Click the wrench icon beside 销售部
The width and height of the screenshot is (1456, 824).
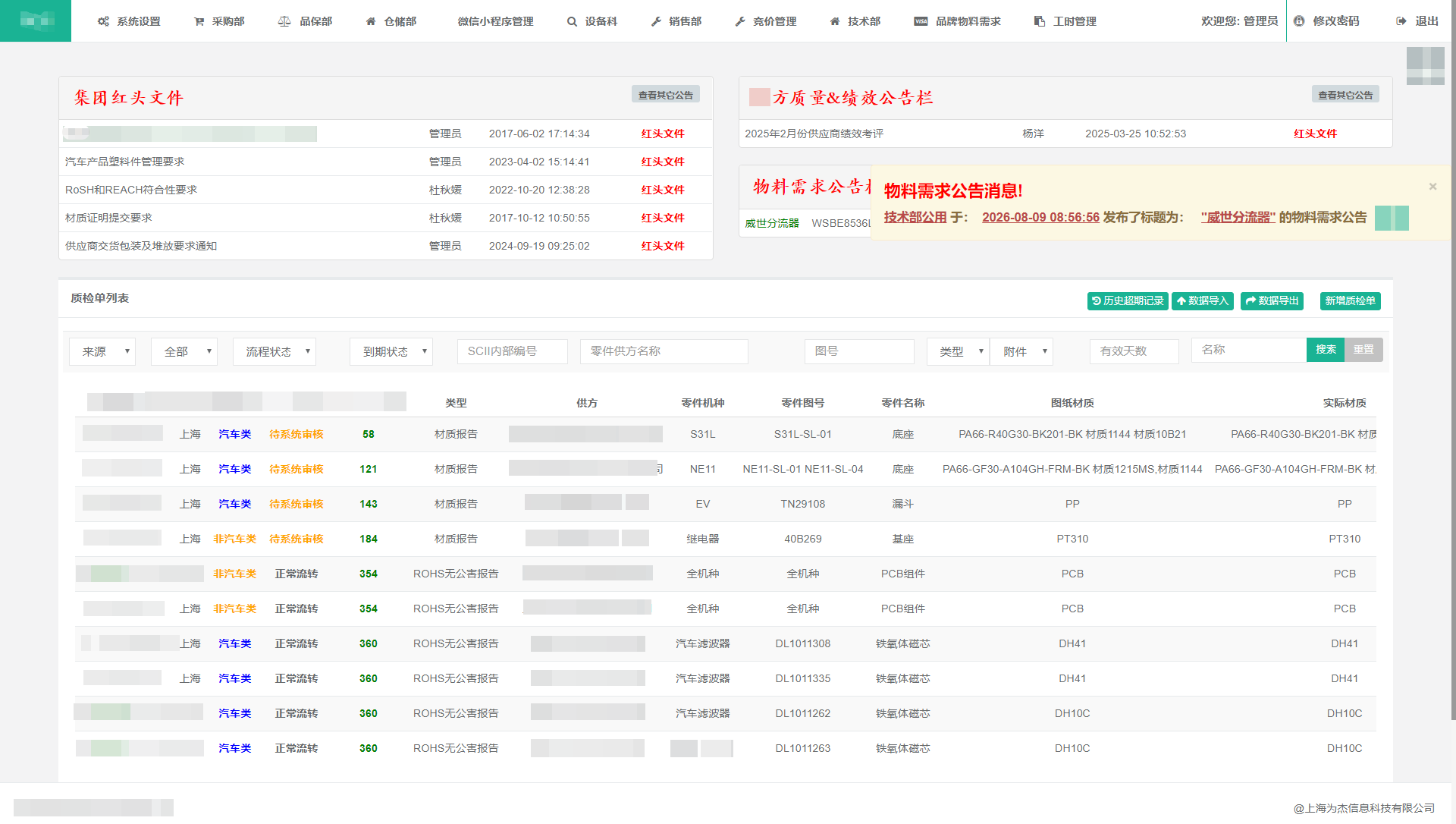[656, 21]
